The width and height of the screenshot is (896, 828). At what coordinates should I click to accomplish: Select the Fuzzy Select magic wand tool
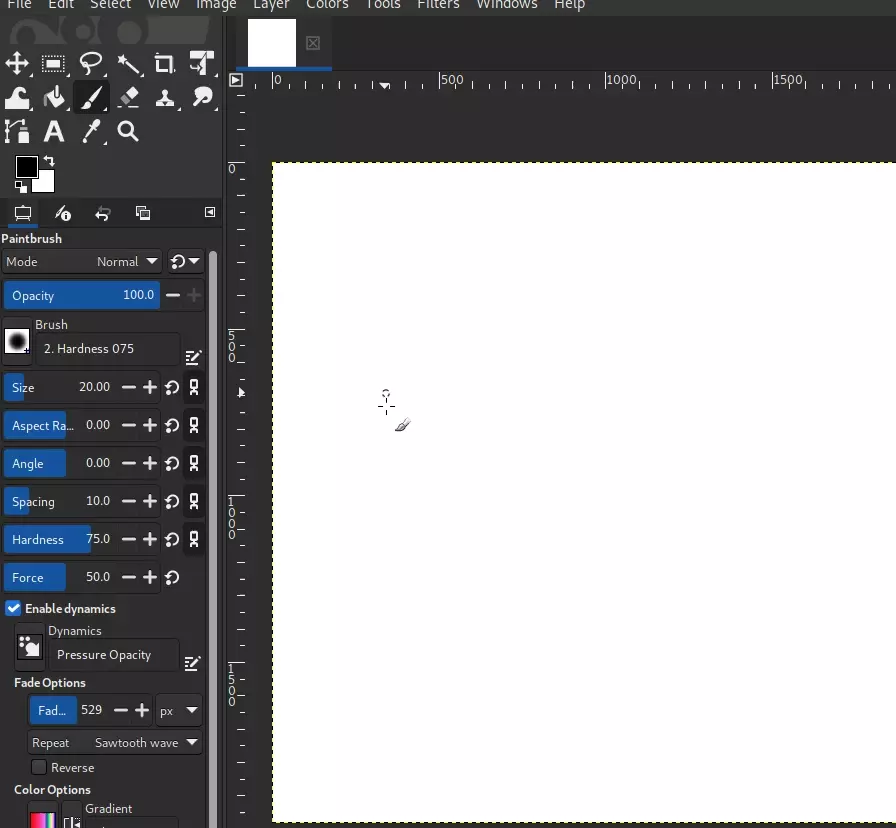pos(129,64)
